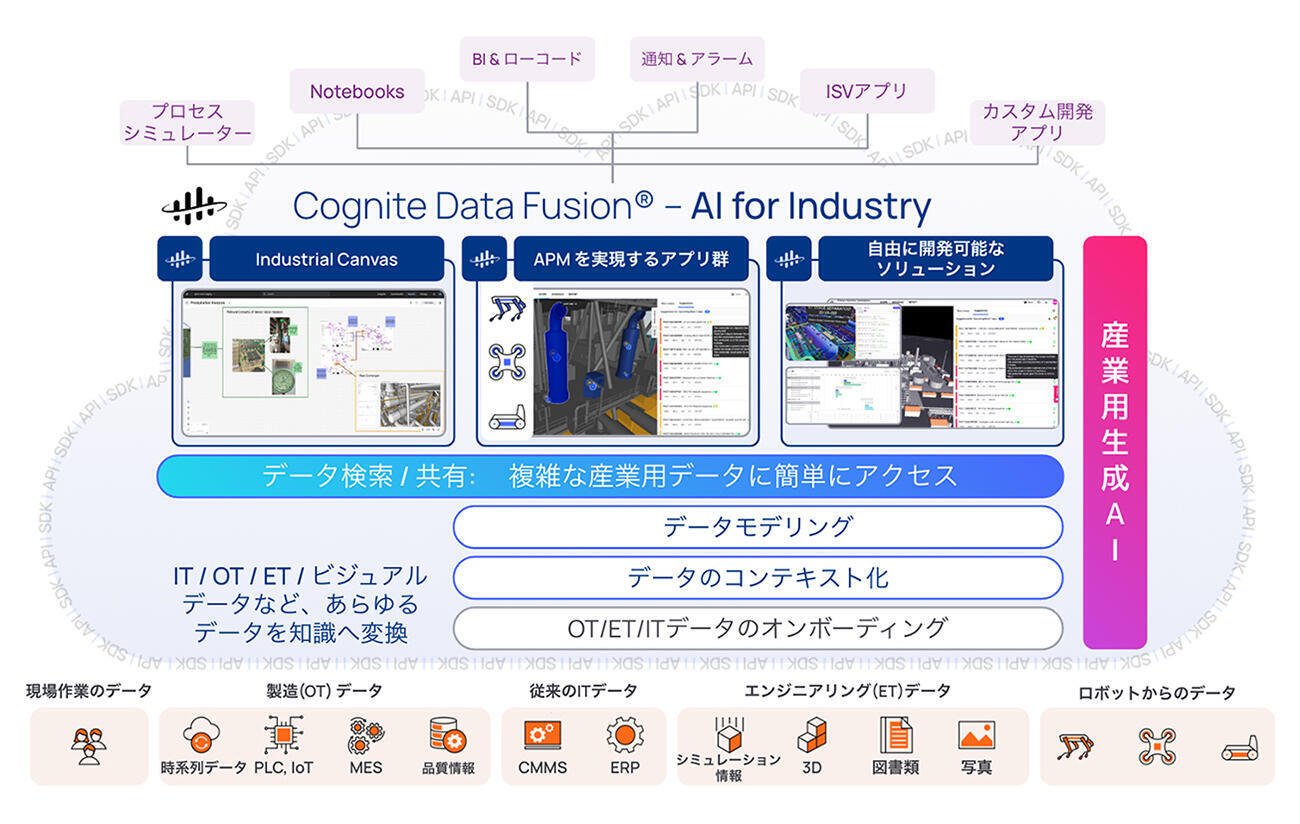
Task: Click the 3D cubes icon
Action: (812, 736)
